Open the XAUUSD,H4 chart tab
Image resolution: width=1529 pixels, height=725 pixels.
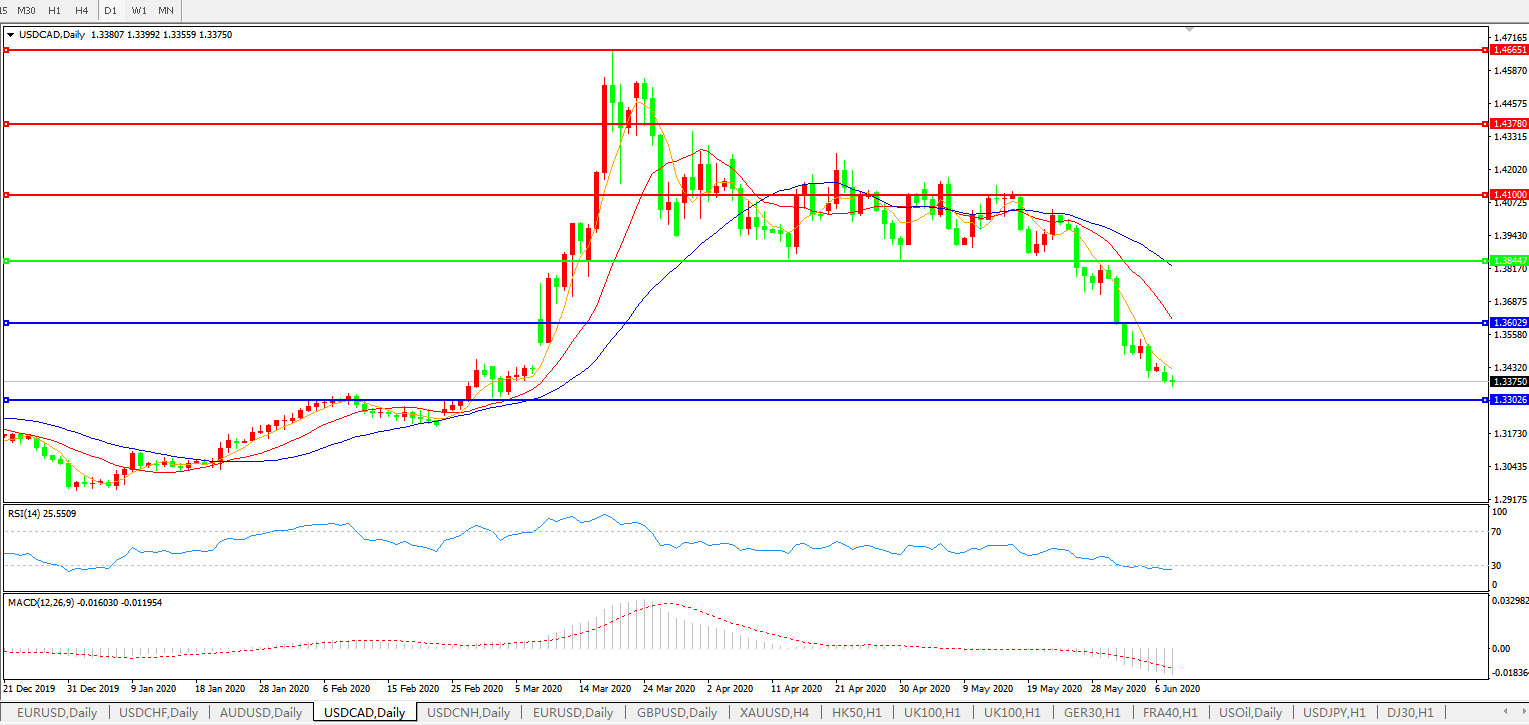[x=773, y=713]
